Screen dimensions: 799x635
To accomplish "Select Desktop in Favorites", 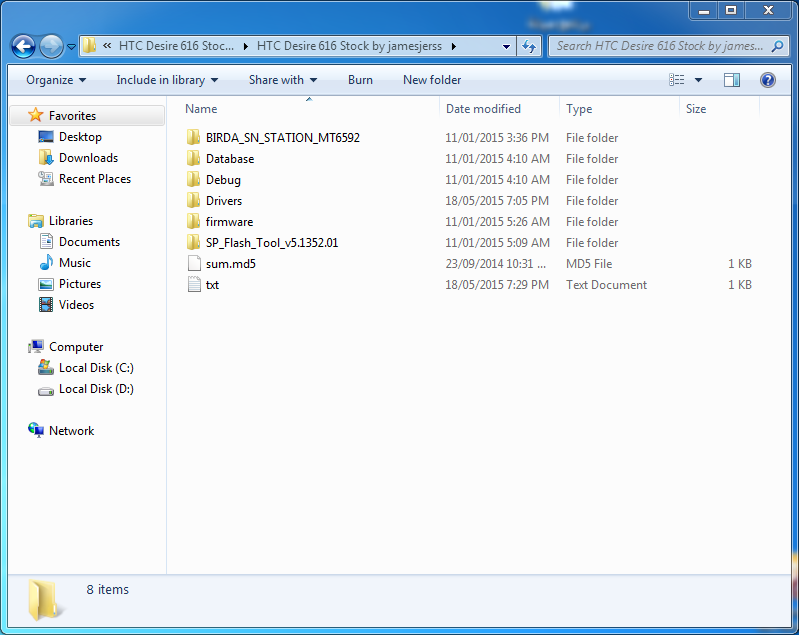I will point(80,137).
